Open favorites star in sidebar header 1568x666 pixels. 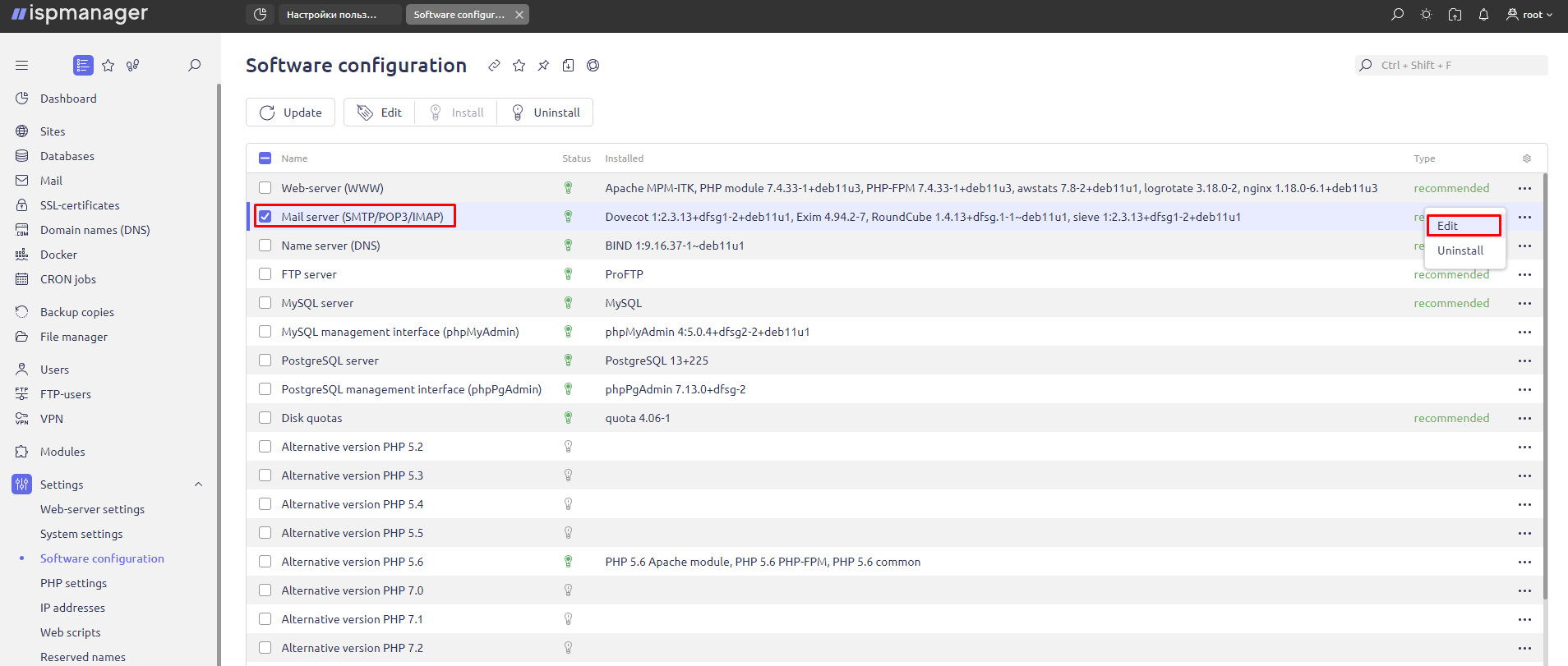pyautogui.click(x=108, y=65)
